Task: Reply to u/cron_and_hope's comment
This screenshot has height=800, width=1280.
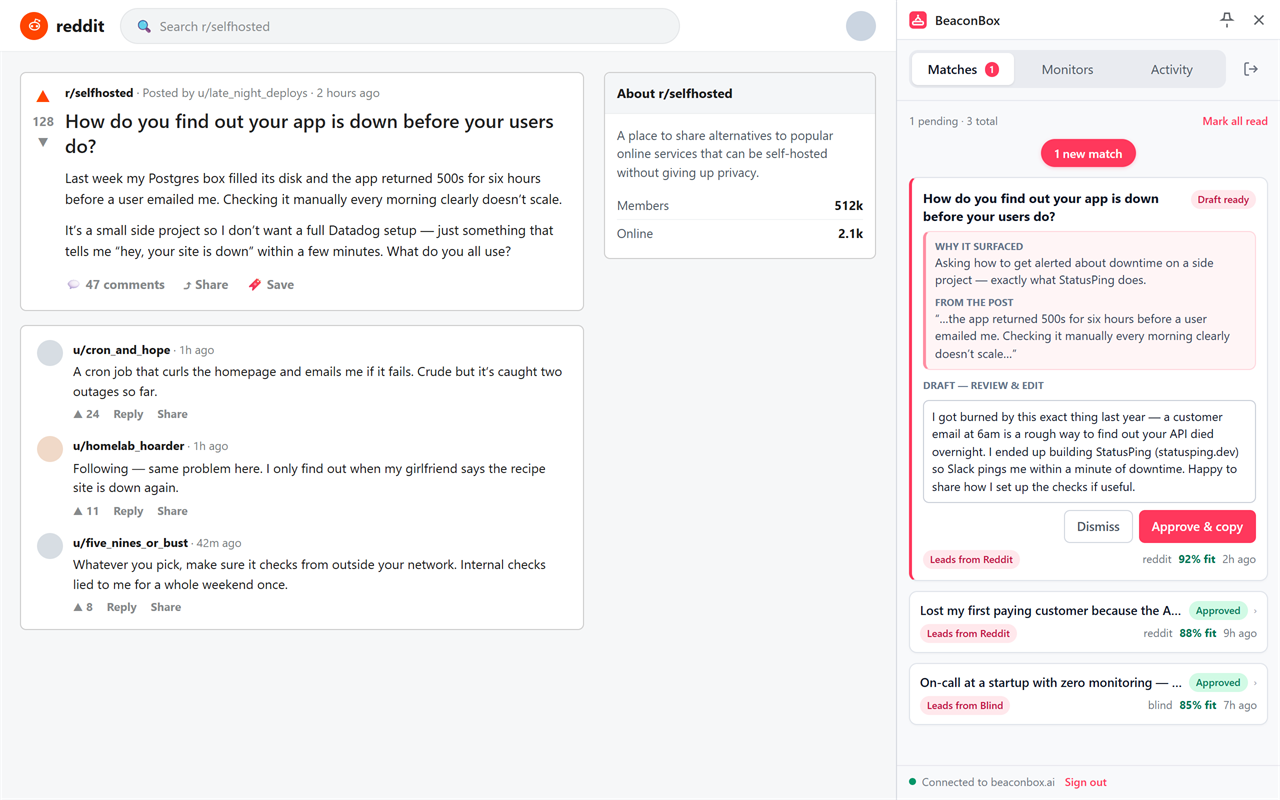Action: coord(128,414)
